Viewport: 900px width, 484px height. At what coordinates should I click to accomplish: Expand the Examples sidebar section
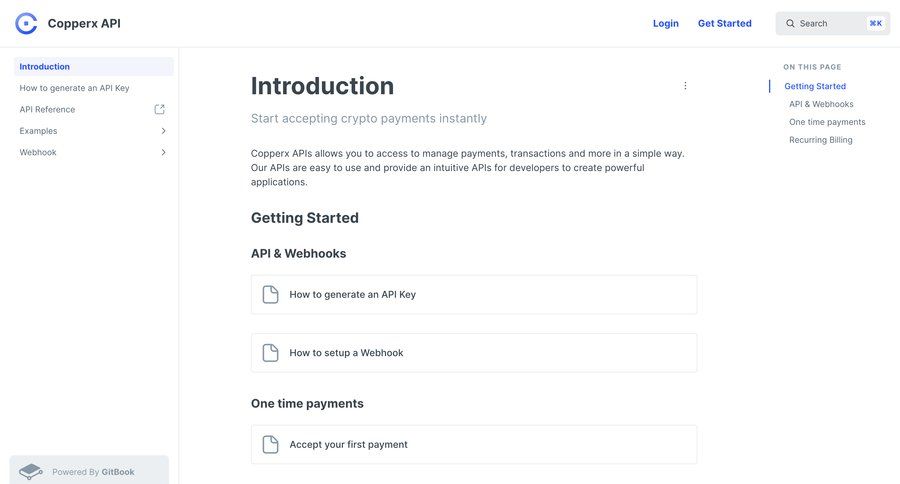point(163,131)
